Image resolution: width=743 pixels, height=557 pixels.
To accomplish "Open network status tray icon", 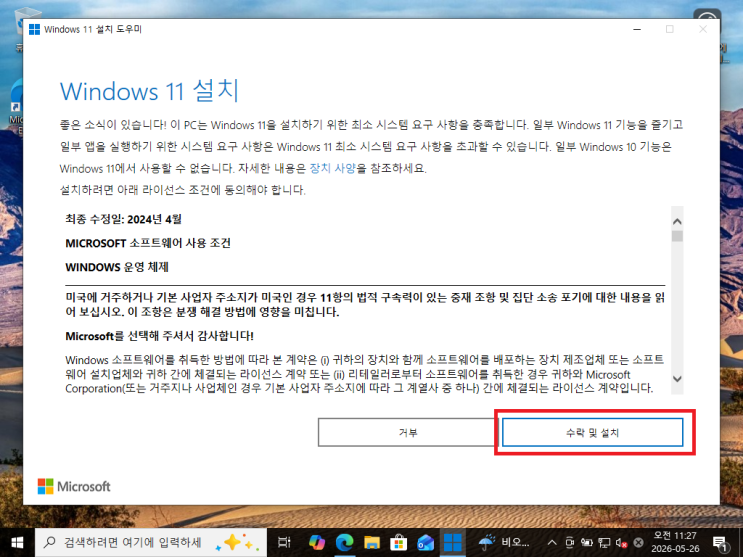I will 604,542.
